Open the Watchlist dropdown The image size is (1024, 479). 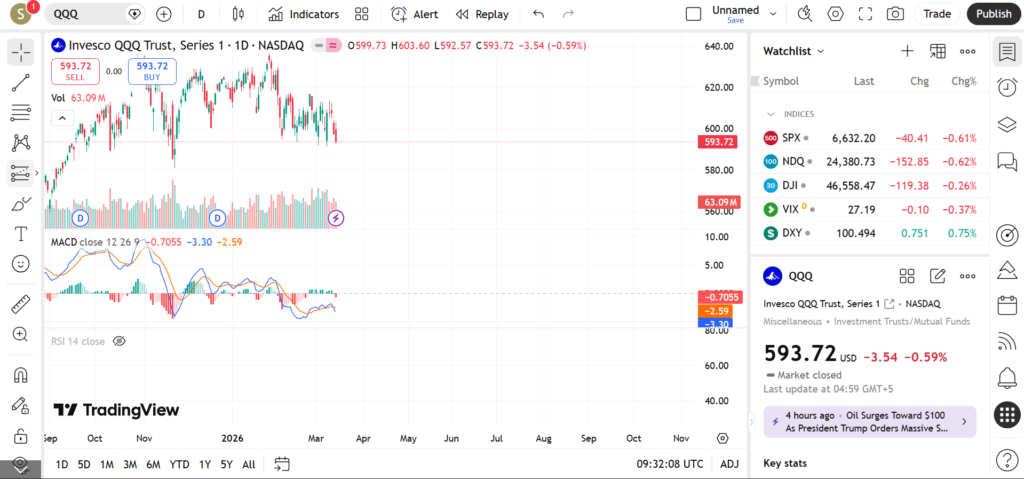pyautogui.click(x=794, y=51)
